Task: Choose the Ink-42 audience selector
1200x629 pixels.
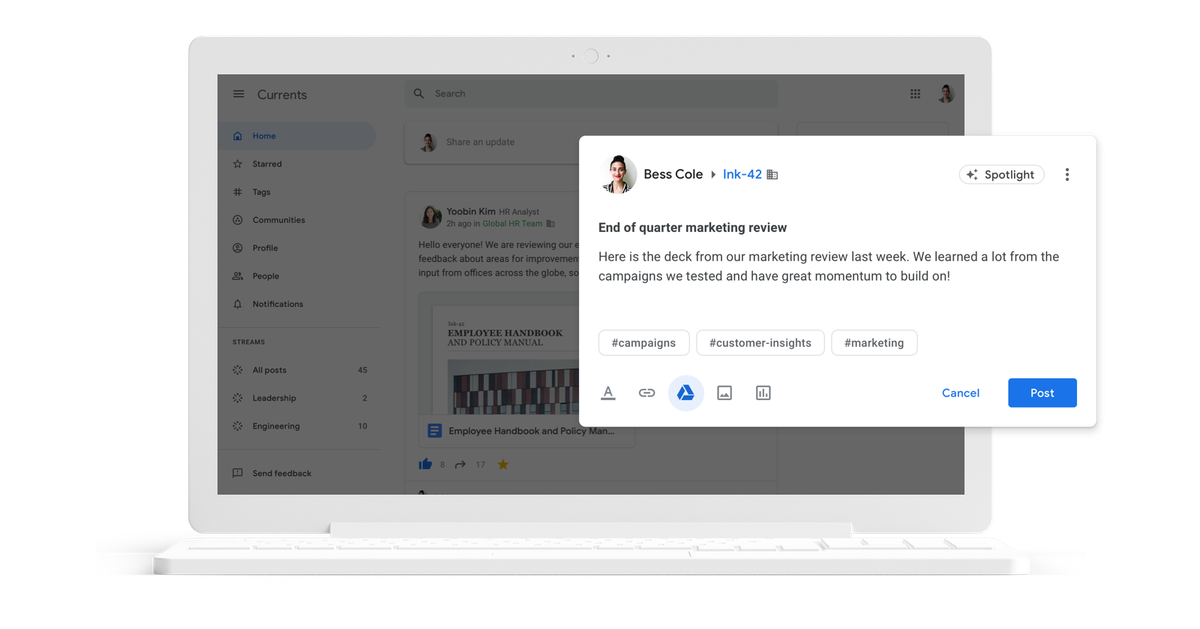Action: [742, 174]
